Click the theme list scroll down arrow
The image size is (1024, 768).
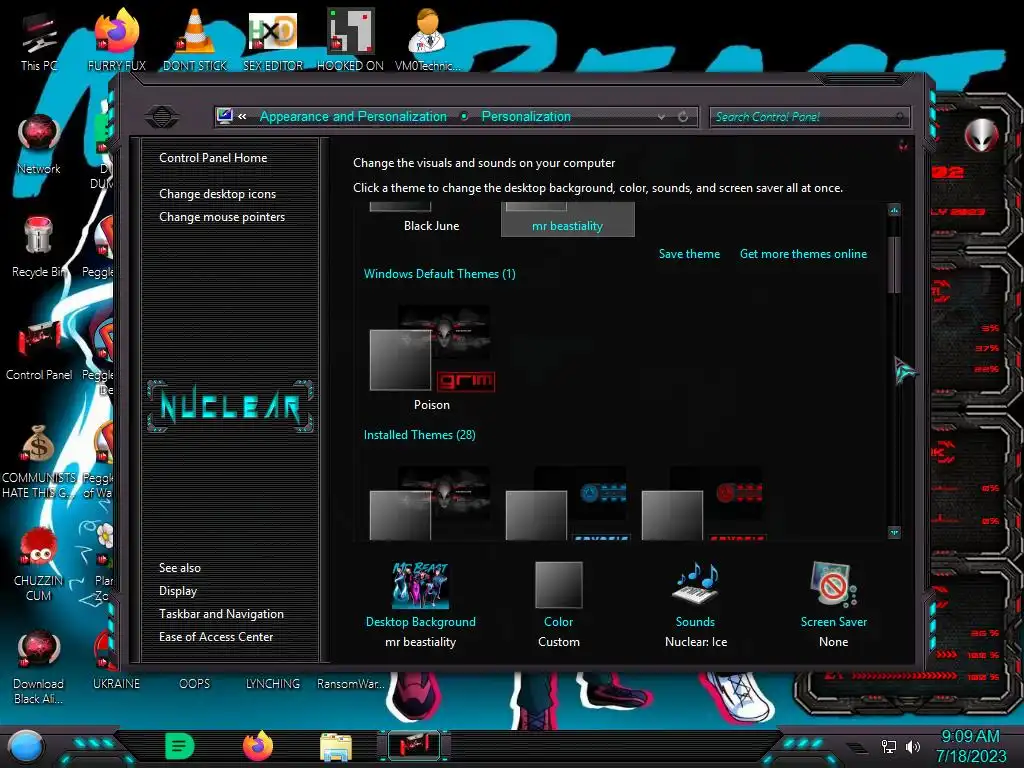point(894,532)
